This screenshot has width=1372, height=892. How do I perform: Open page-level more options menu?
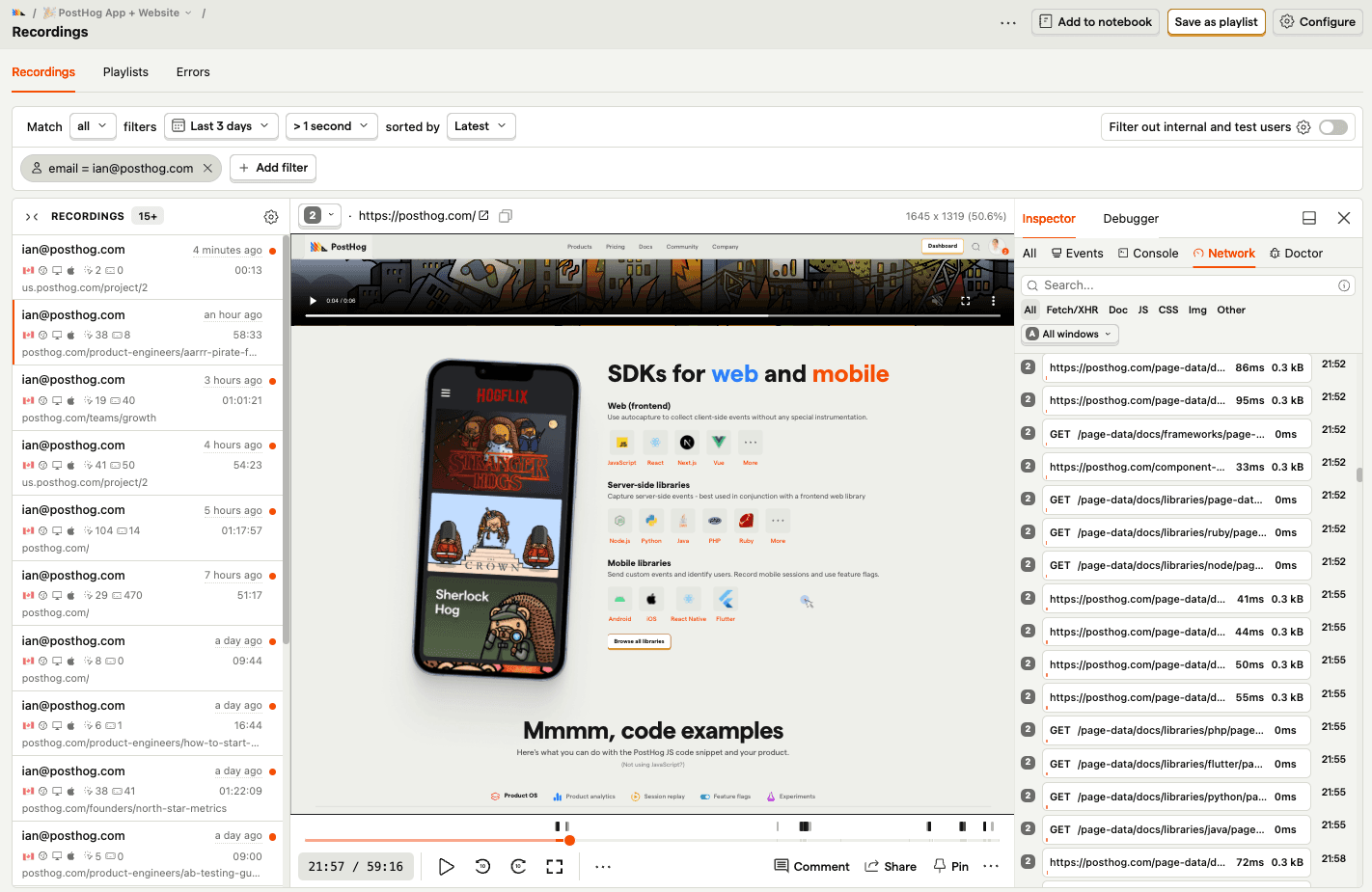(1008, 22)
